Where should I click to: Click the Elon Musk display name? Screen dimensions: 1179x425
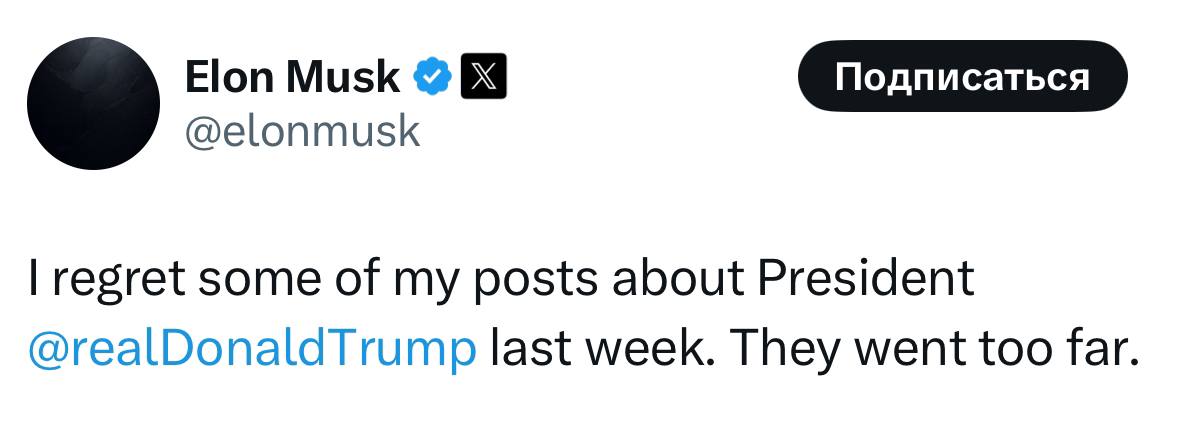coord(292,77)
